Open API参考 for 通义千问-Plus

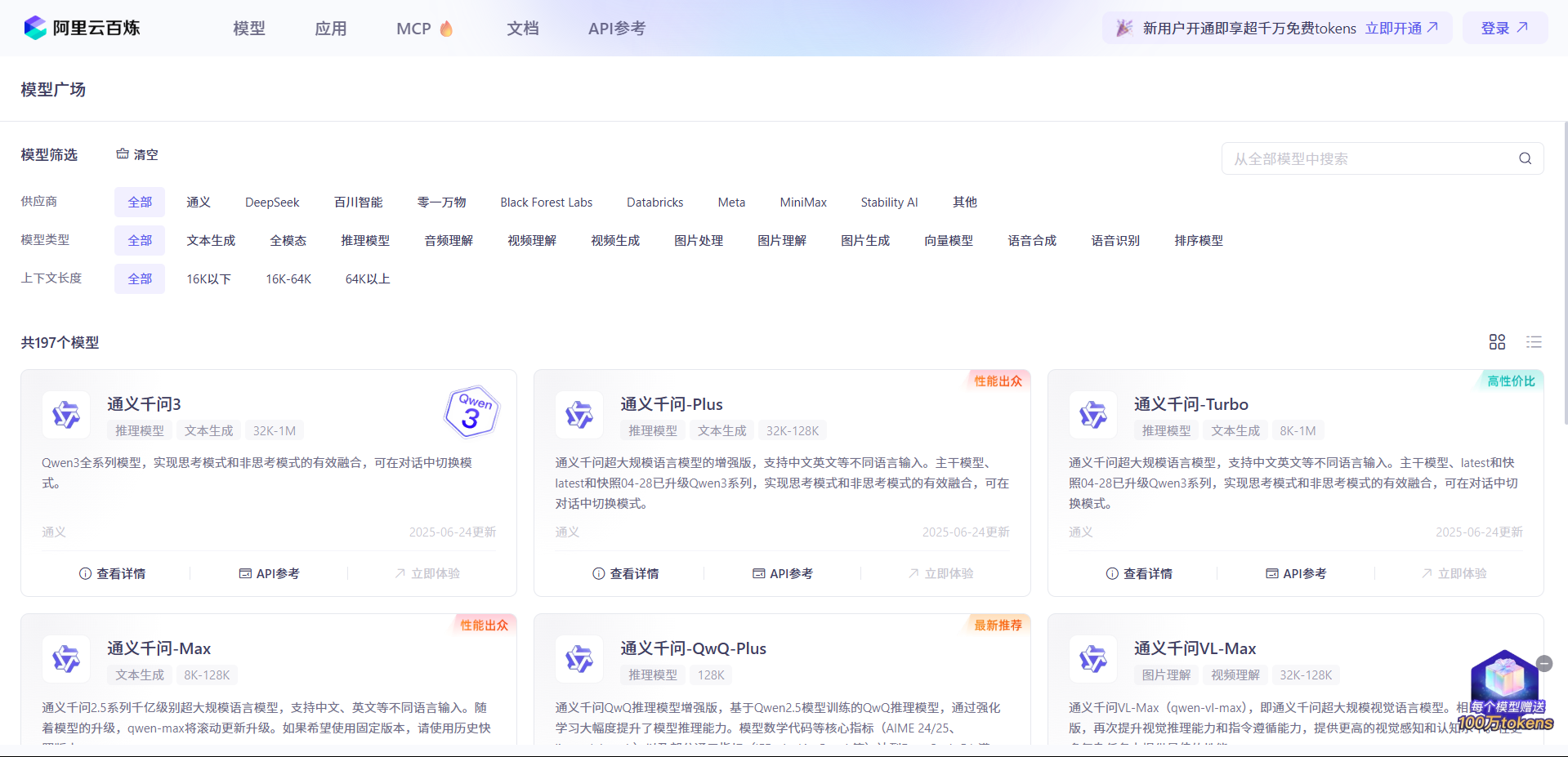click(x=782, y=573)
